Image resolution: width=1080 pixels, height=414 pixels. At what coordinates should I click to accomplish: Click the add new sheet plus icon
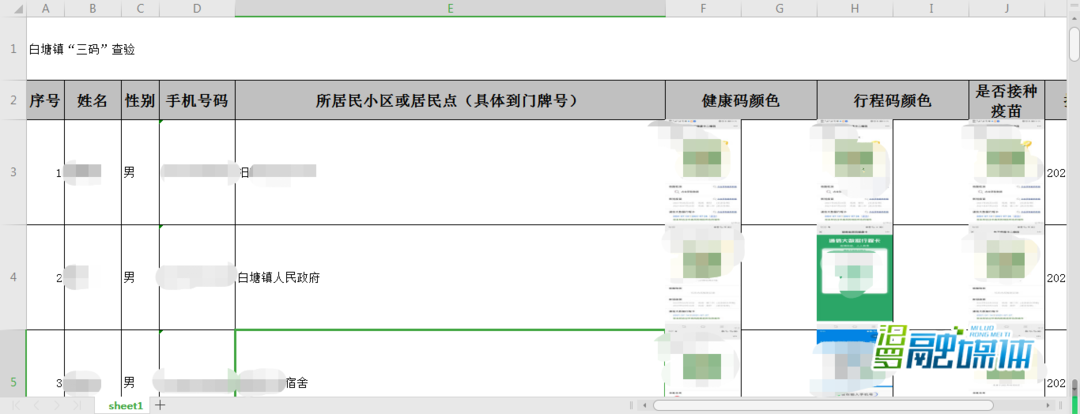coord(161,405)
